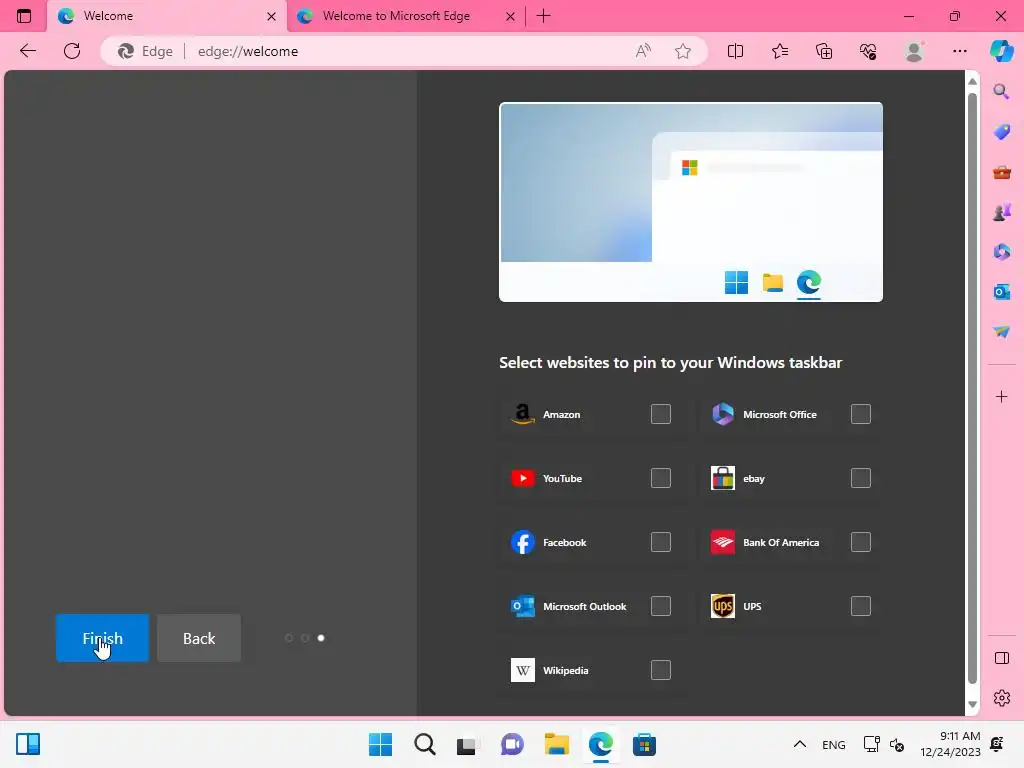Show hidden icons chevron in system tray
This screenshot has width=1024, height=768.
799,744
